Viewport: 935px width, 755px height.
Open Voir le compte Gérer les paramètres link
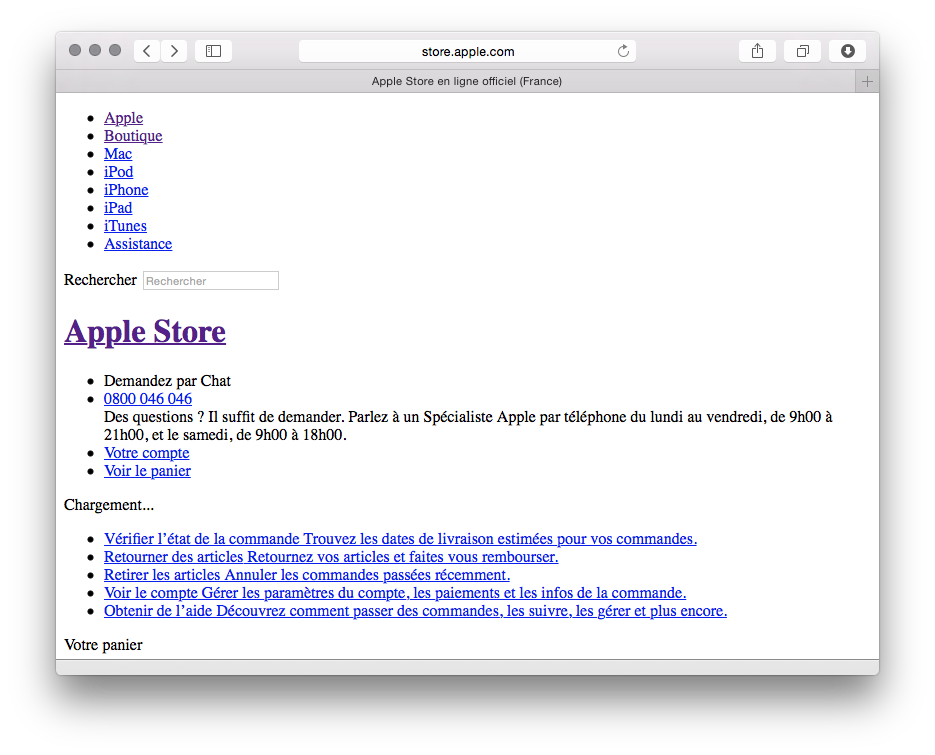395,593
